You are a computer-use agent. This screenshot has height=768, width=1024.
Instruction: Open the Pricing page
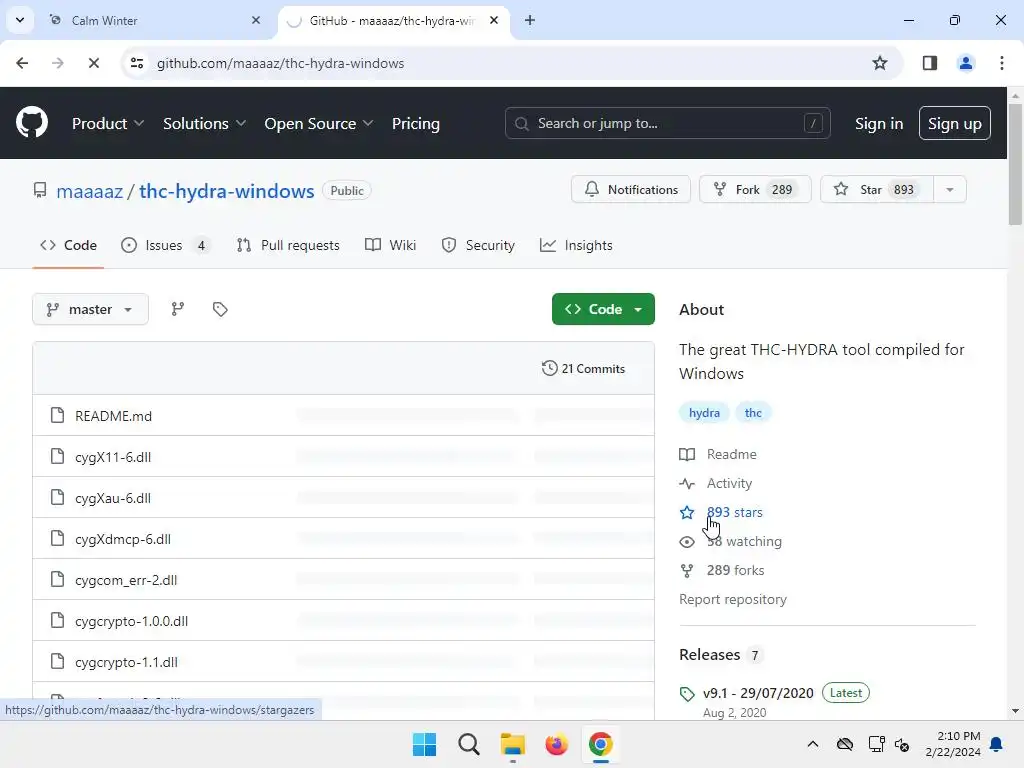415,123
